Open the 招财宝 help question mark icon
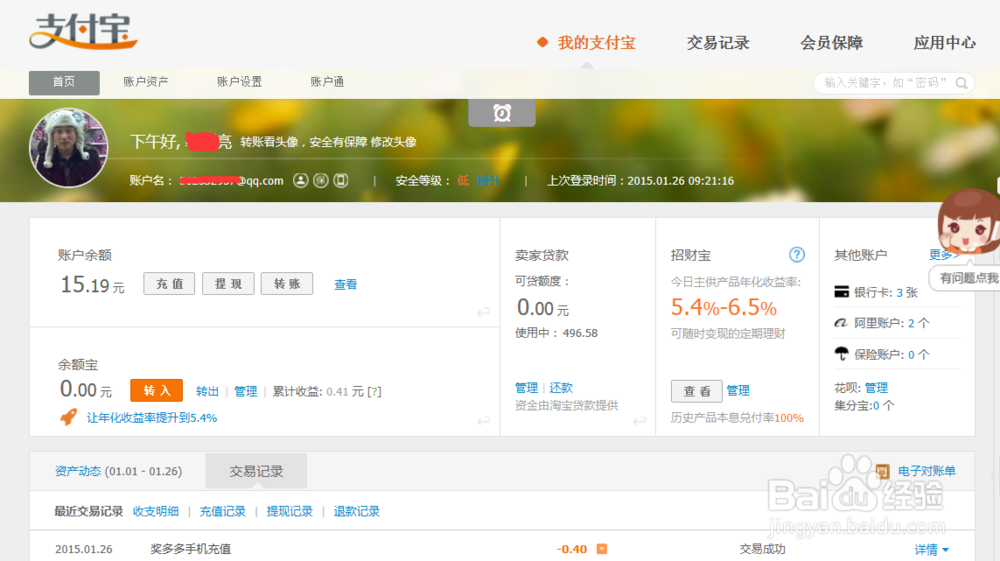This screenshot has height=561, width=1000. (797, 255)
